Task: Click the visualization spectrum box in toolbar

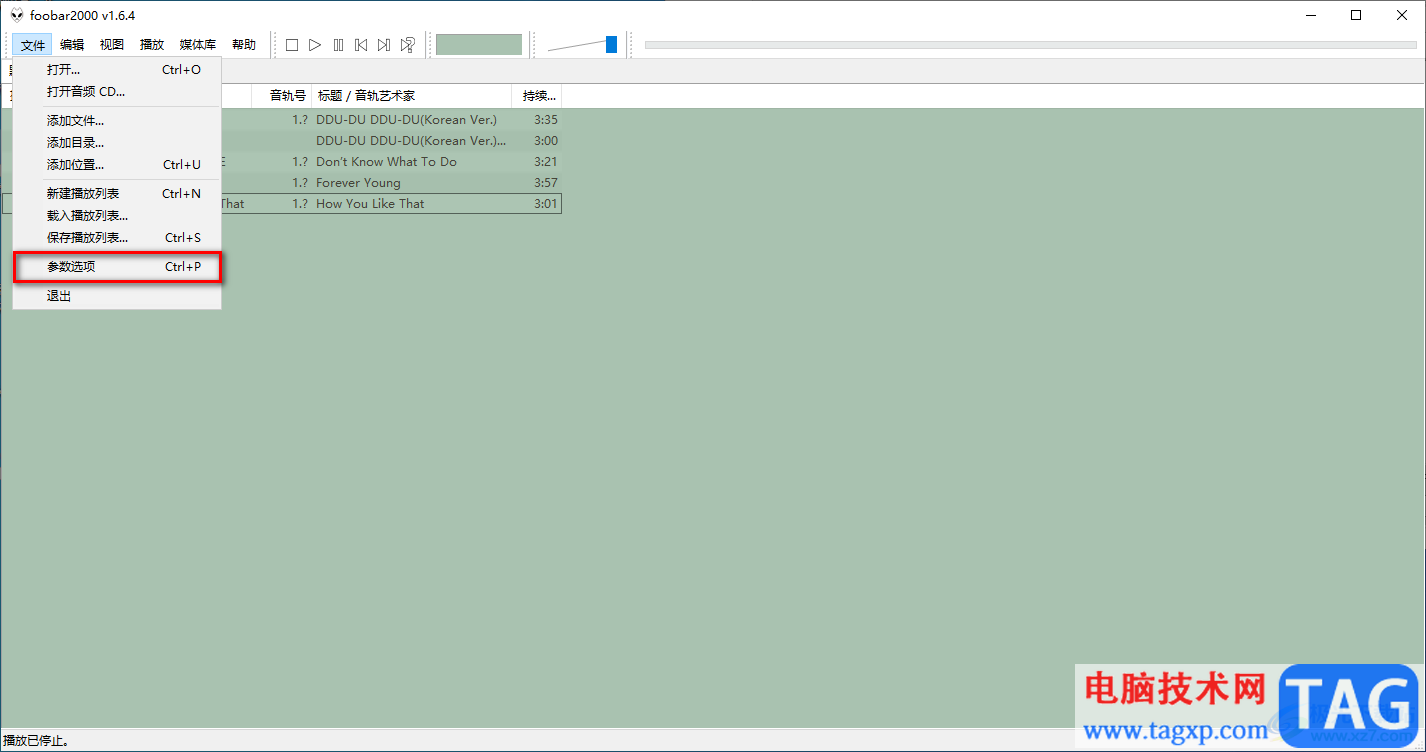Action: pyautogui.click(x=479, y=45)
